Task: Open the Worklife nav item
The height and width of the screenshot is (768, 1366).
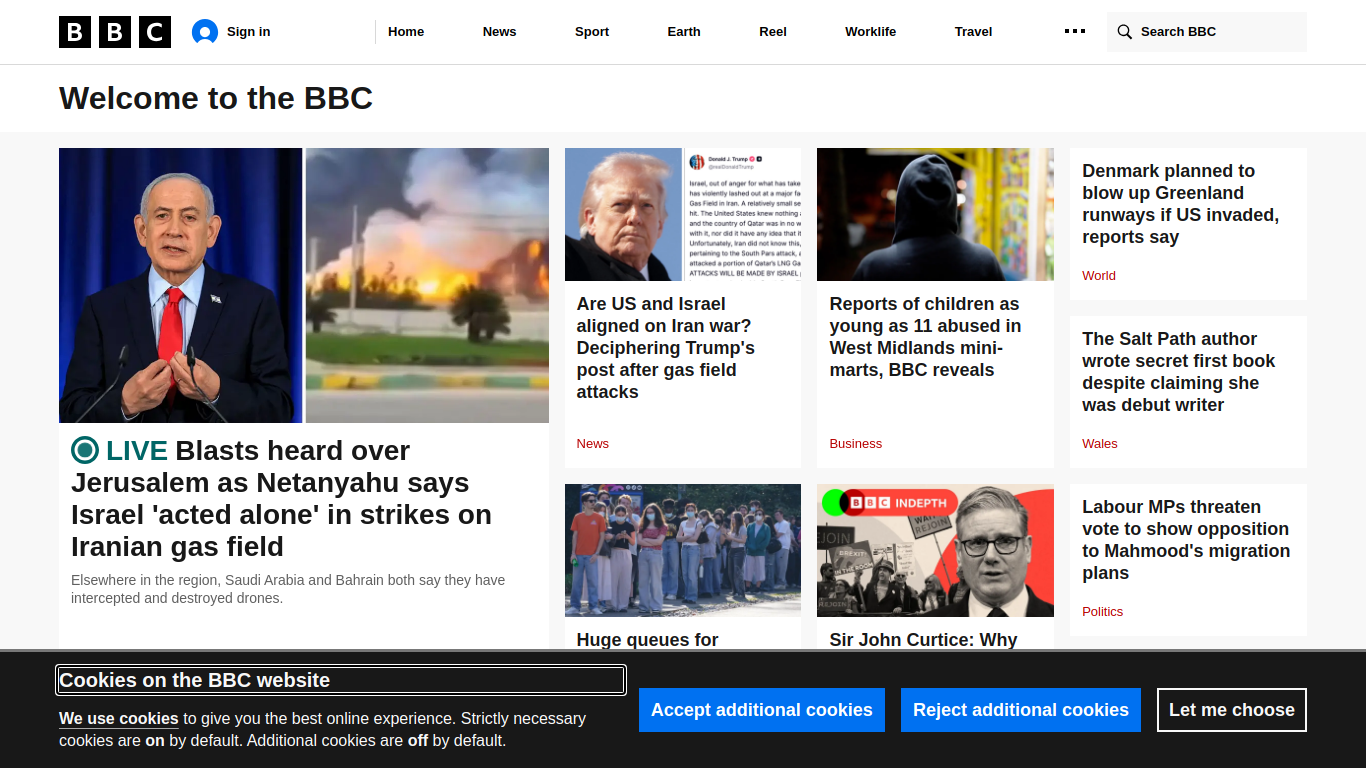Action: click(870, 32)
